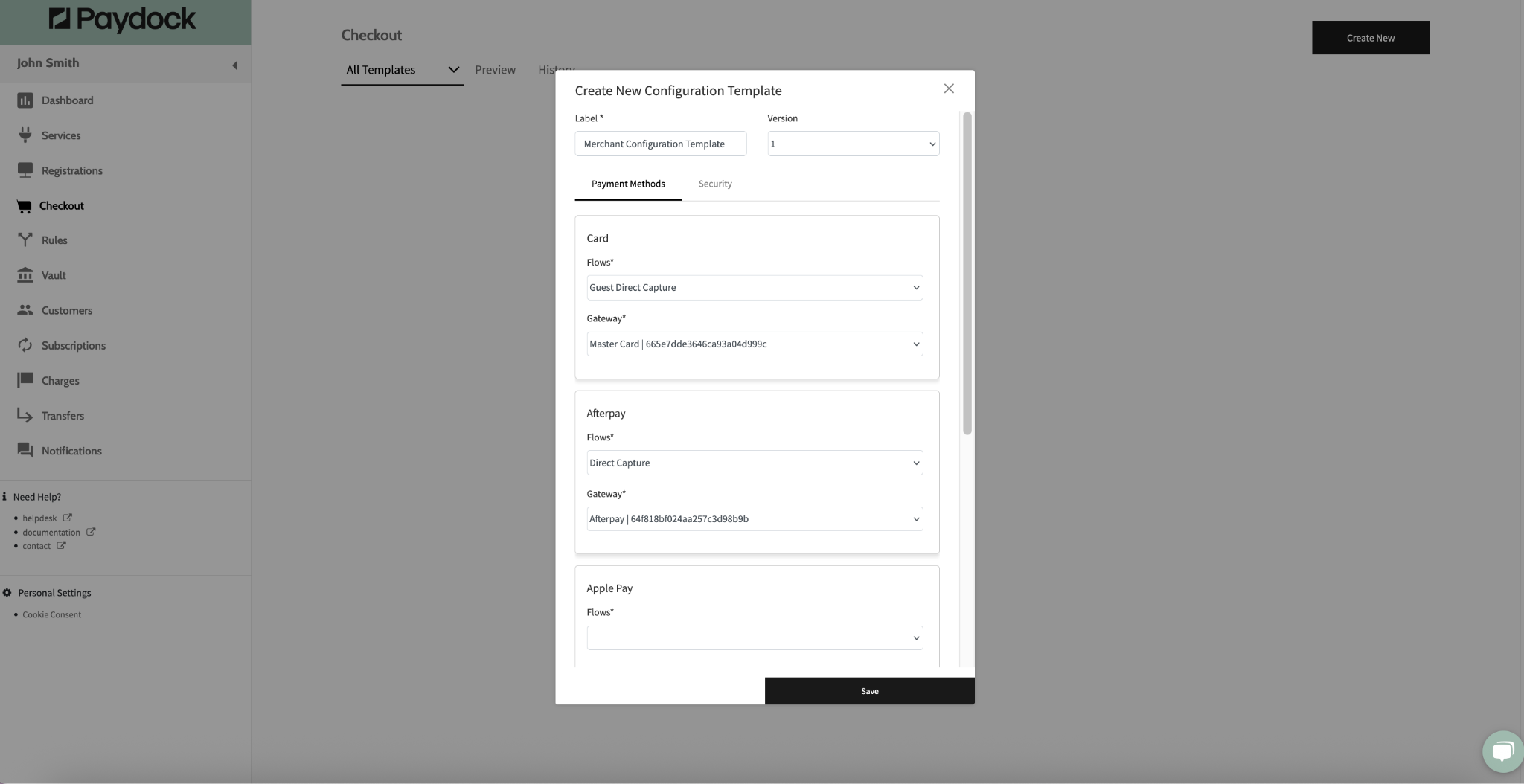Open Services menu item
This screenshot has width=1524, height=784.
[61, 135]
